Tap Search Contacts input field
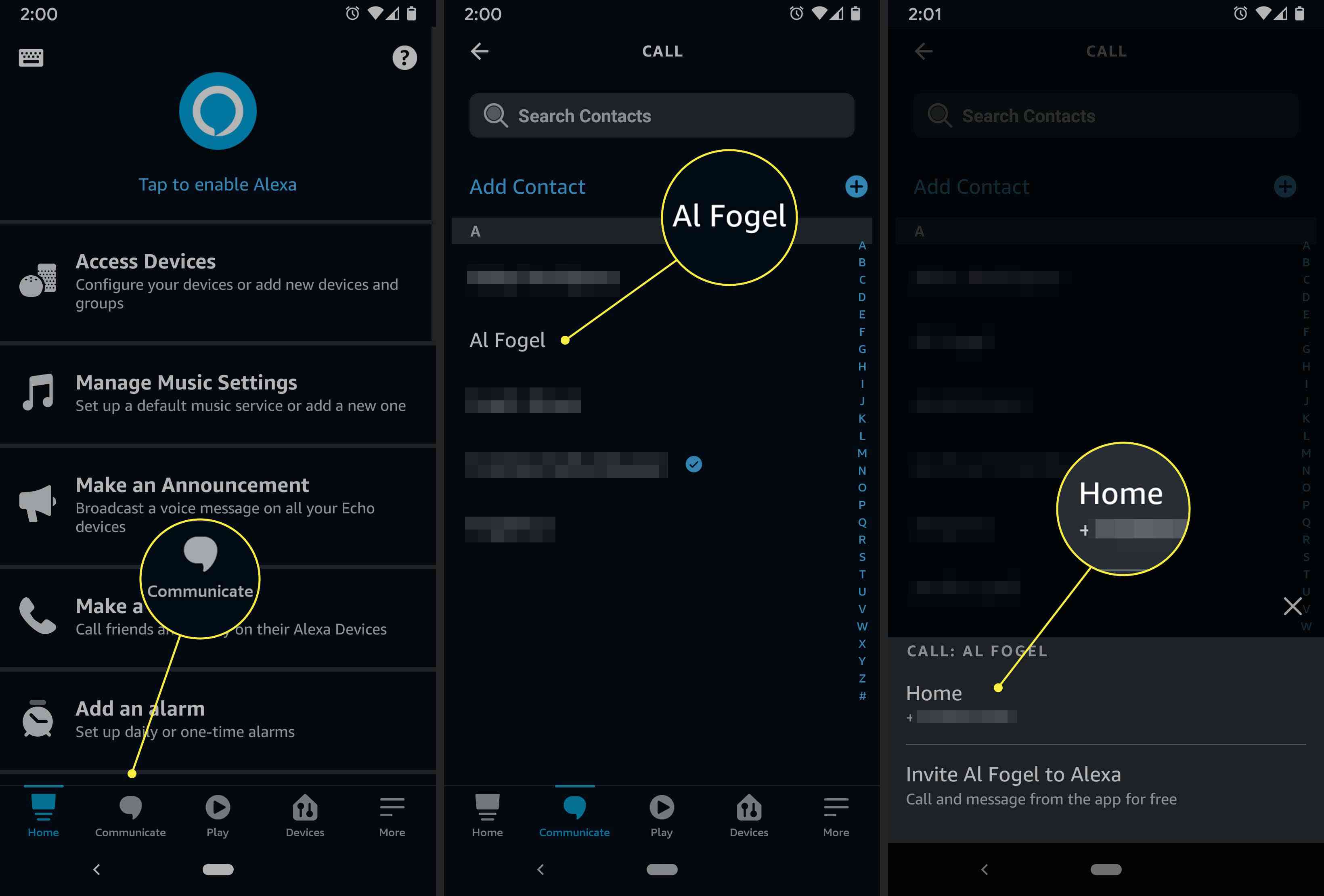The height and width of the screenshot is (896, 1324). (663, 115)
